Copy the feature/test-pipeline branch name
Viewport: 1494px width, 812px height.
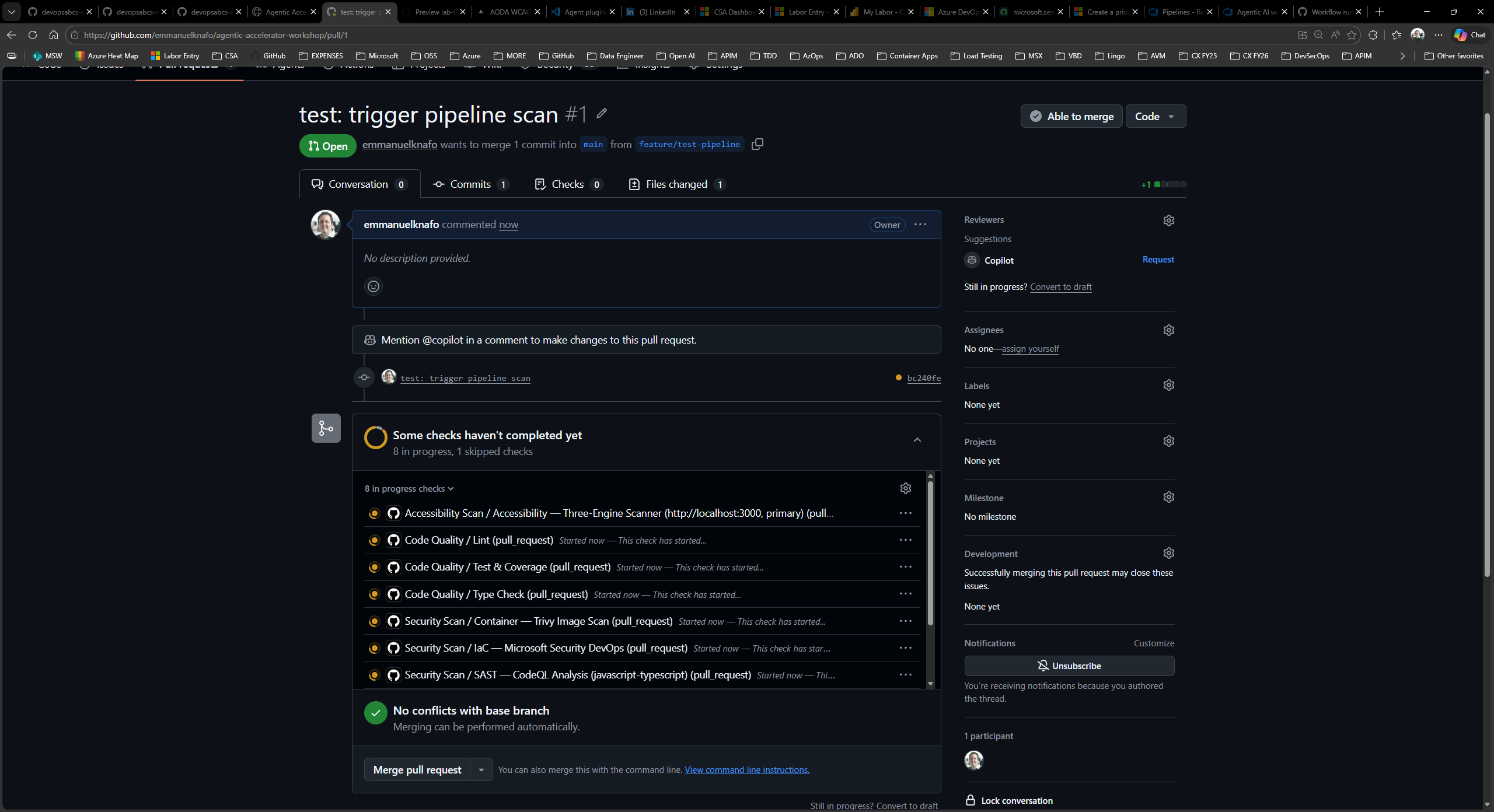[x=757, y=144]
